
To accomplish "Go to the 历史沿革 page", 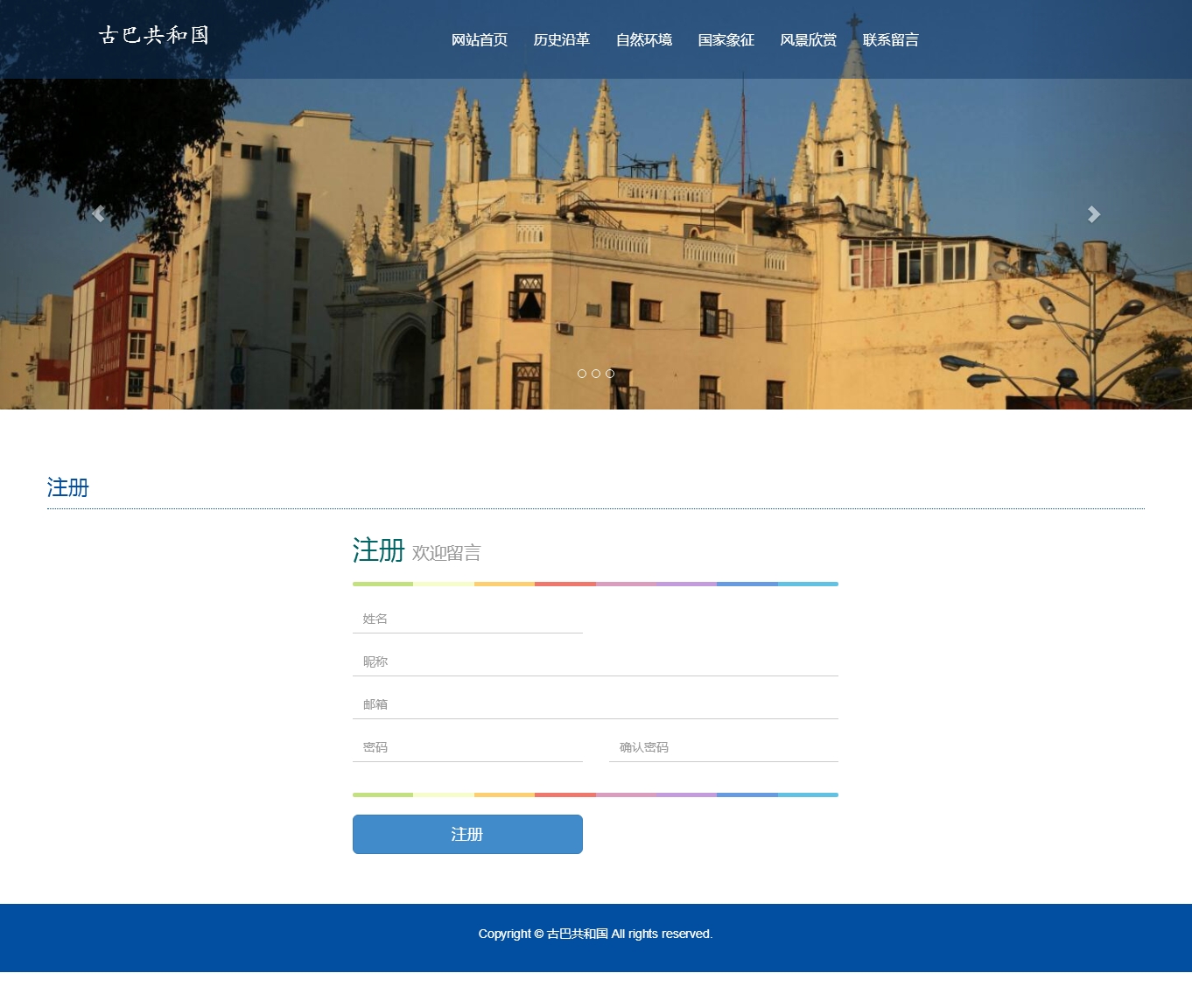I will tap(562, 39).
